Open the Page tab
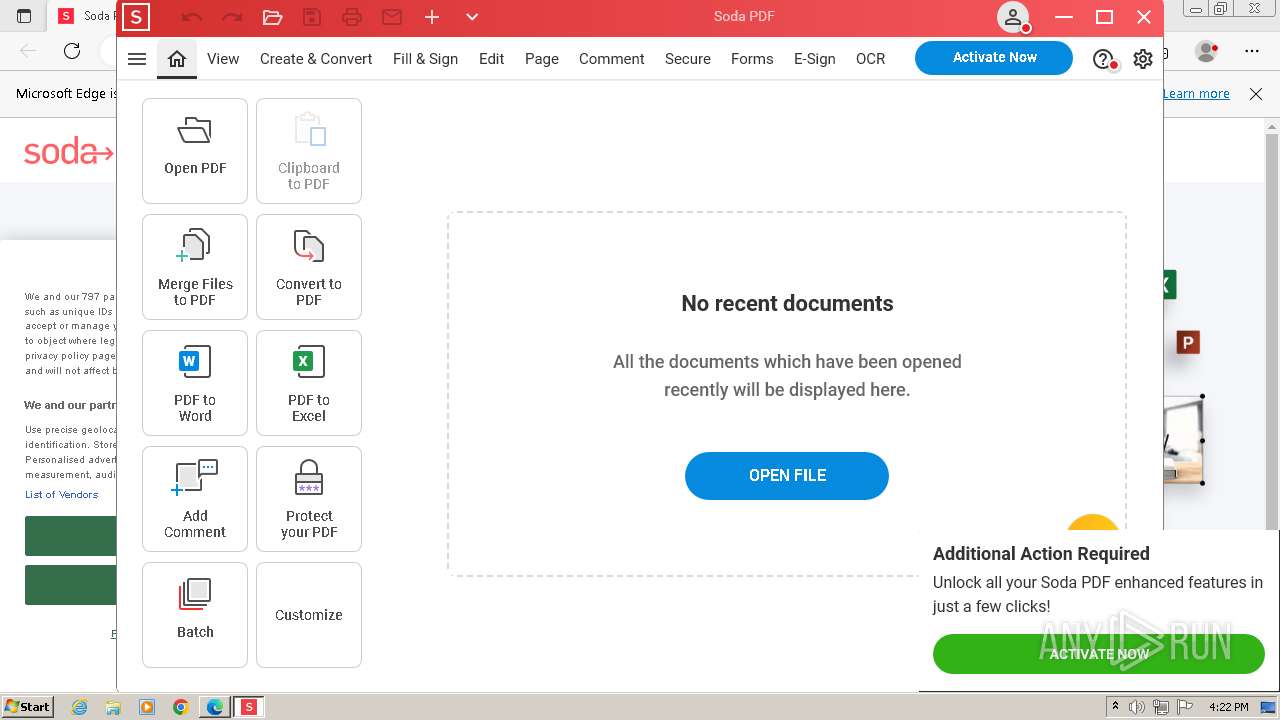Viewport: 1280px width, 720px height. click(542, 59)
